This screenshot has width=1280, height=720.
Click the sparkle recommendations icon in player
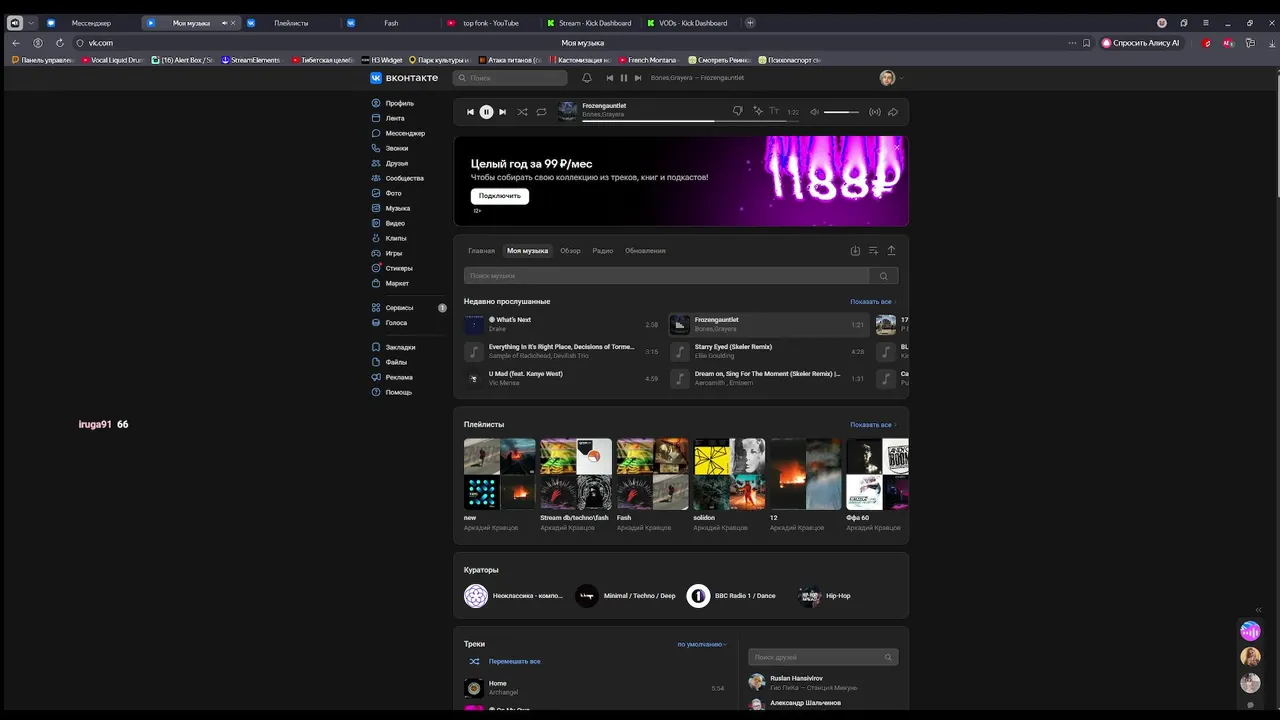coord(758,111)
